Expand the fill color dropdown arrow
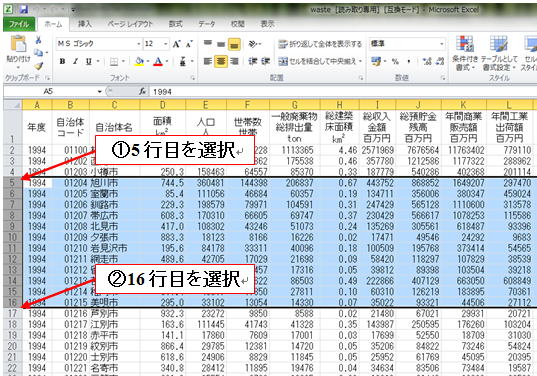This screenshot has height=376, width=537. coord(148,62)
